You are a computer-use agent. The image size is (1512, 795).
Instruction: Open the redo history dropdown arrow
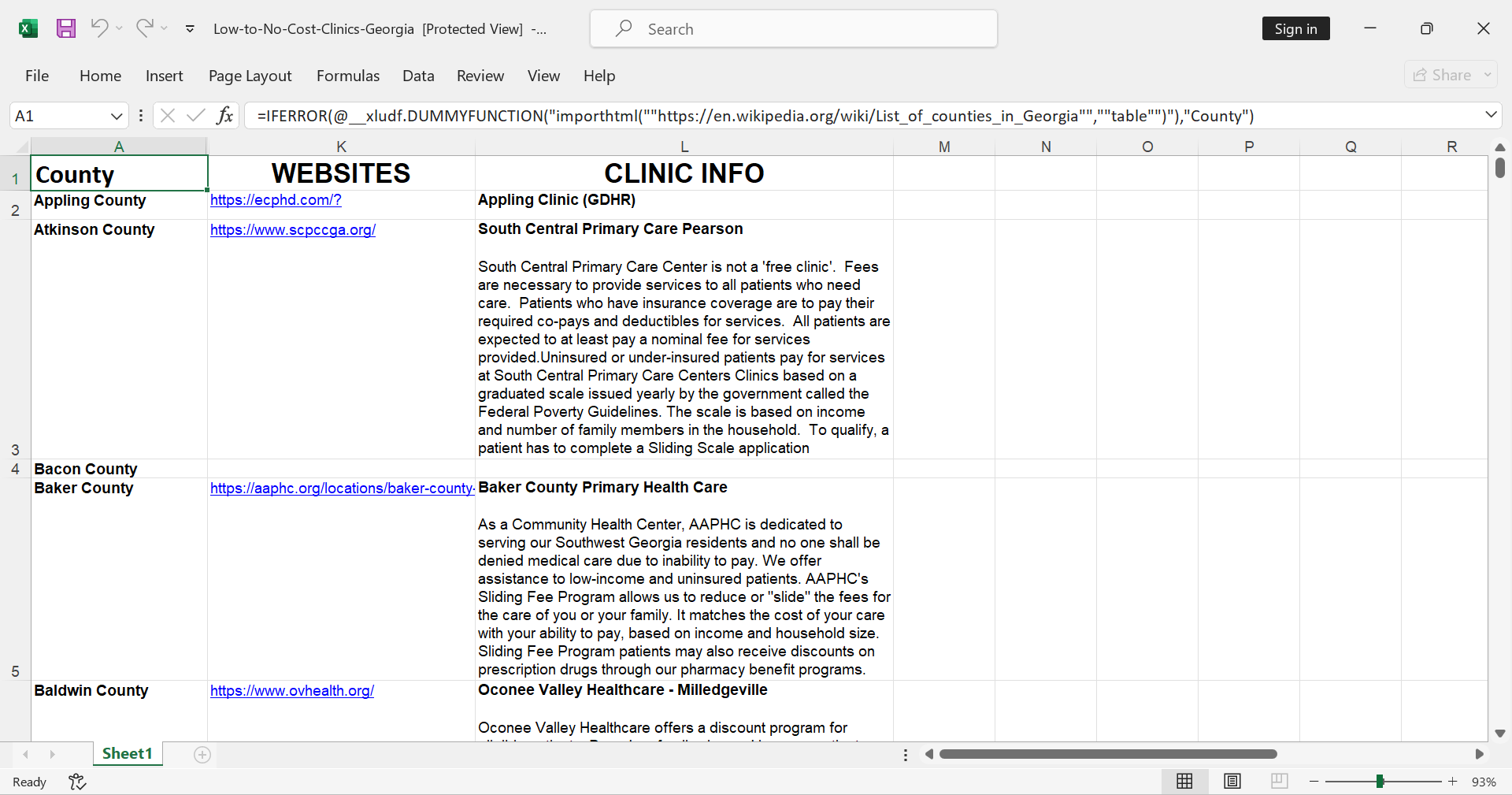pyautogui.click(x=164, y=28)
